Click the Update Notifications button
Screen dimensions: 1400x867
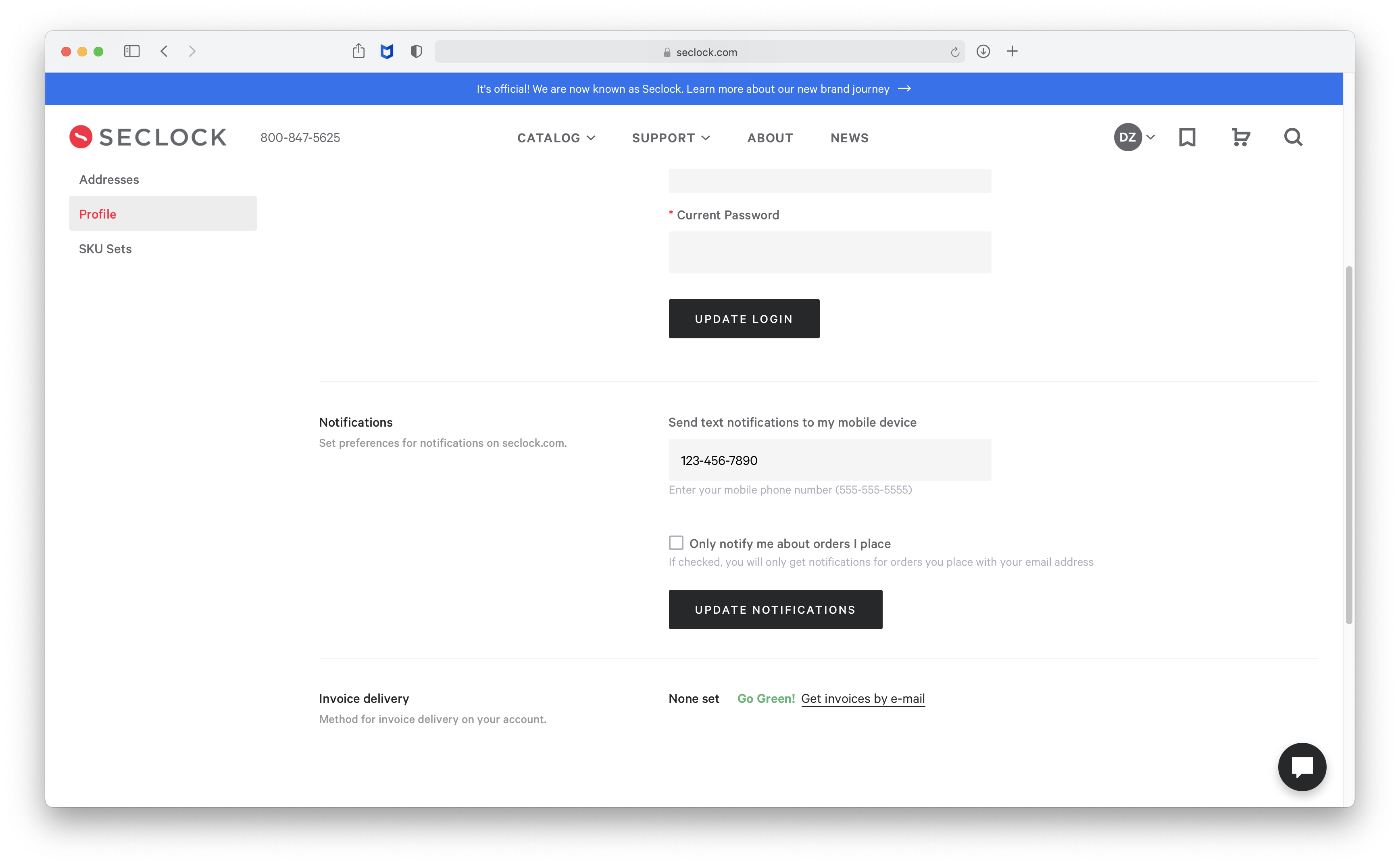coord(775,609)
